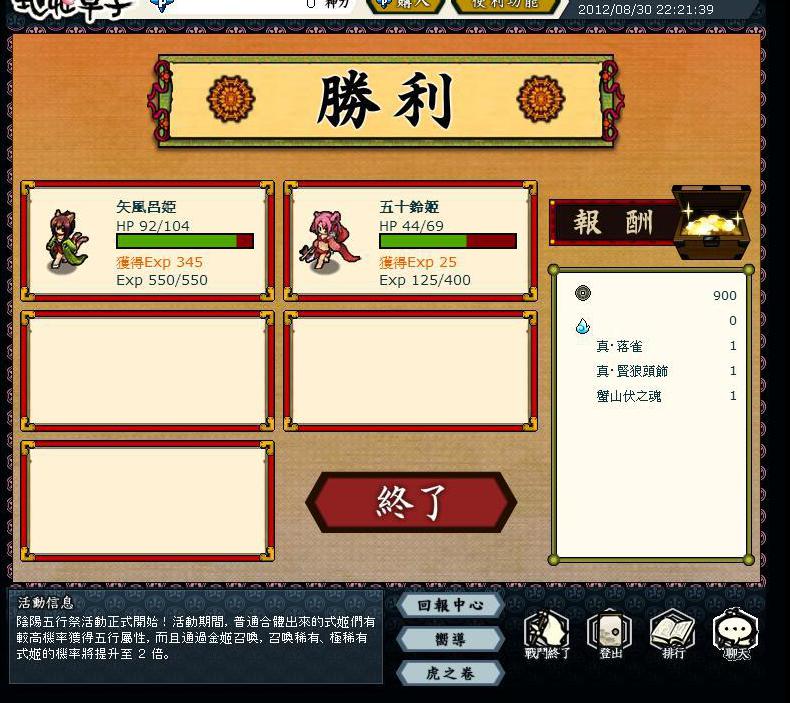Viewport: 790px width, 703px height.
Task: Open the 嚮導 guide button
Action: pos(450,640)
